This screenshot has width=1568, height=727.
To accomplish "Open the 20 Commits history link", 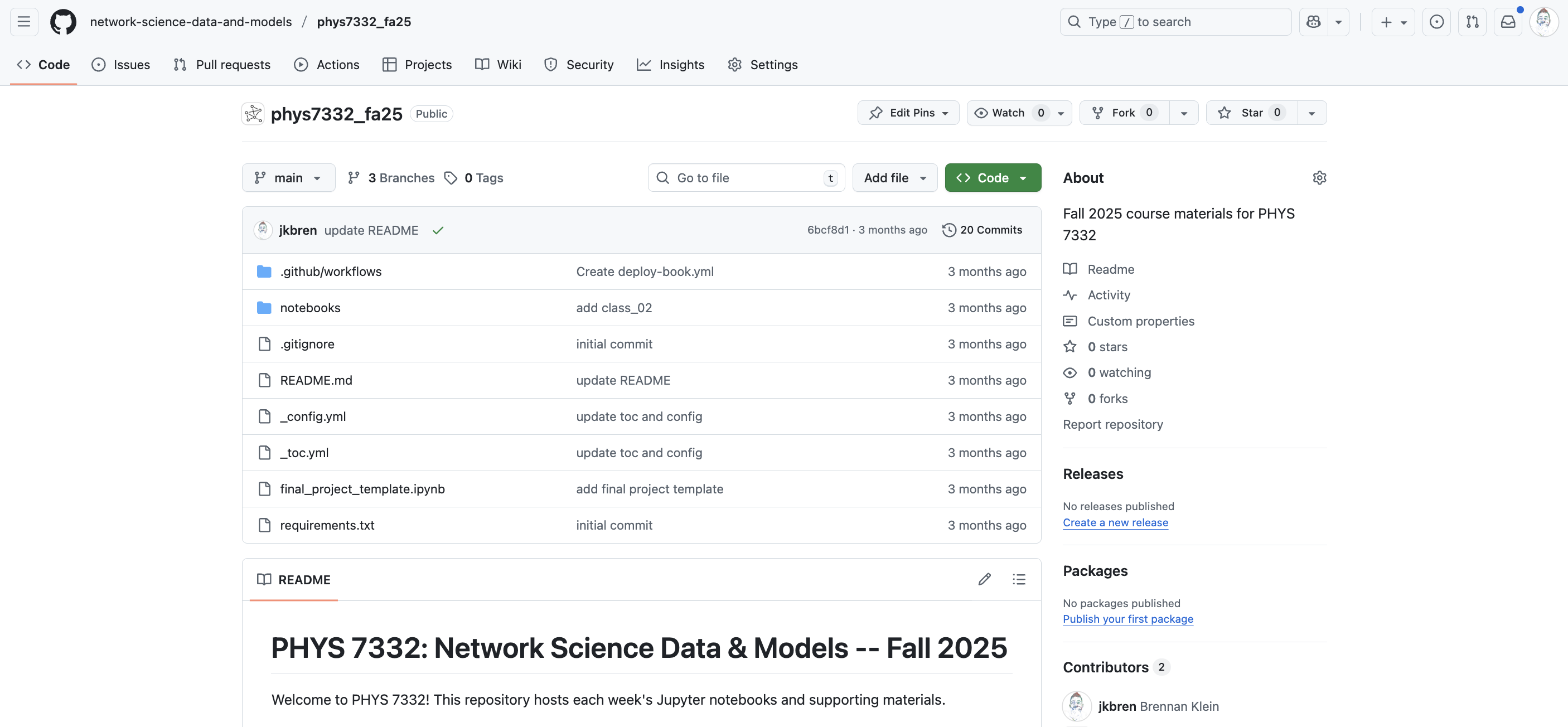I will 982,230.
